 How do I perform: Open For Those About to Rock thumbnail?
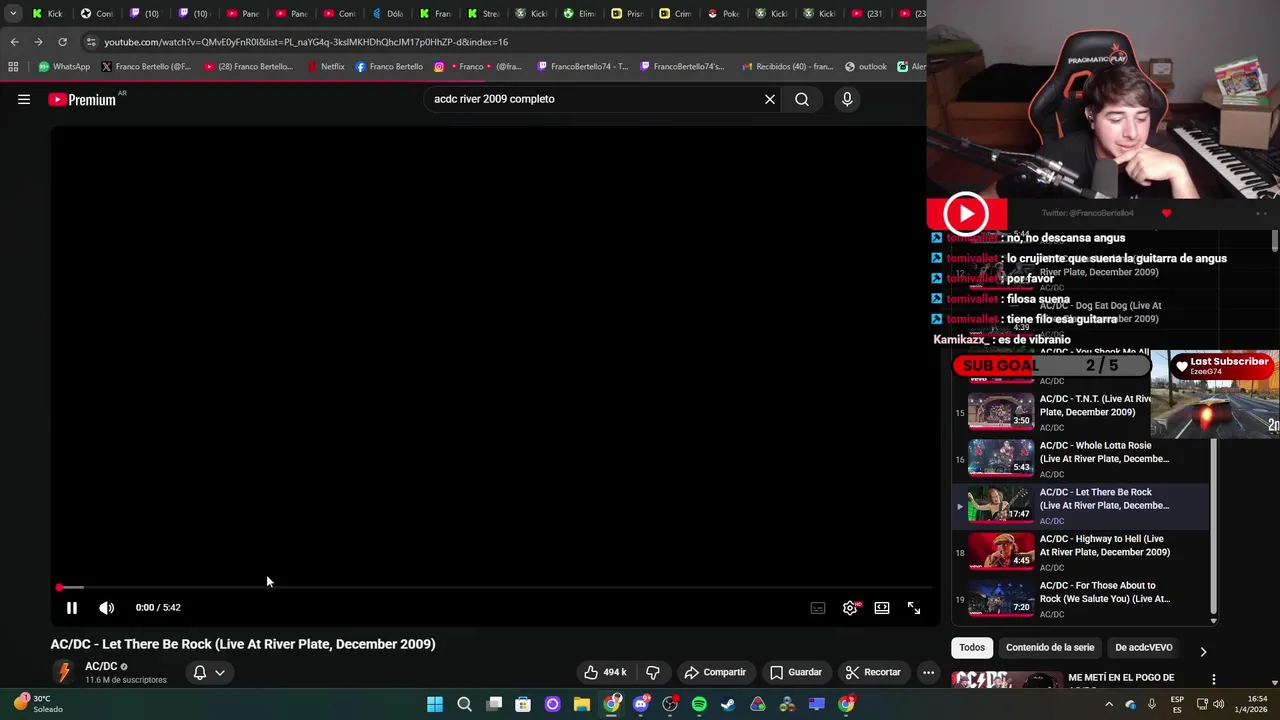pyautogui.click(x=1000, y=597)
